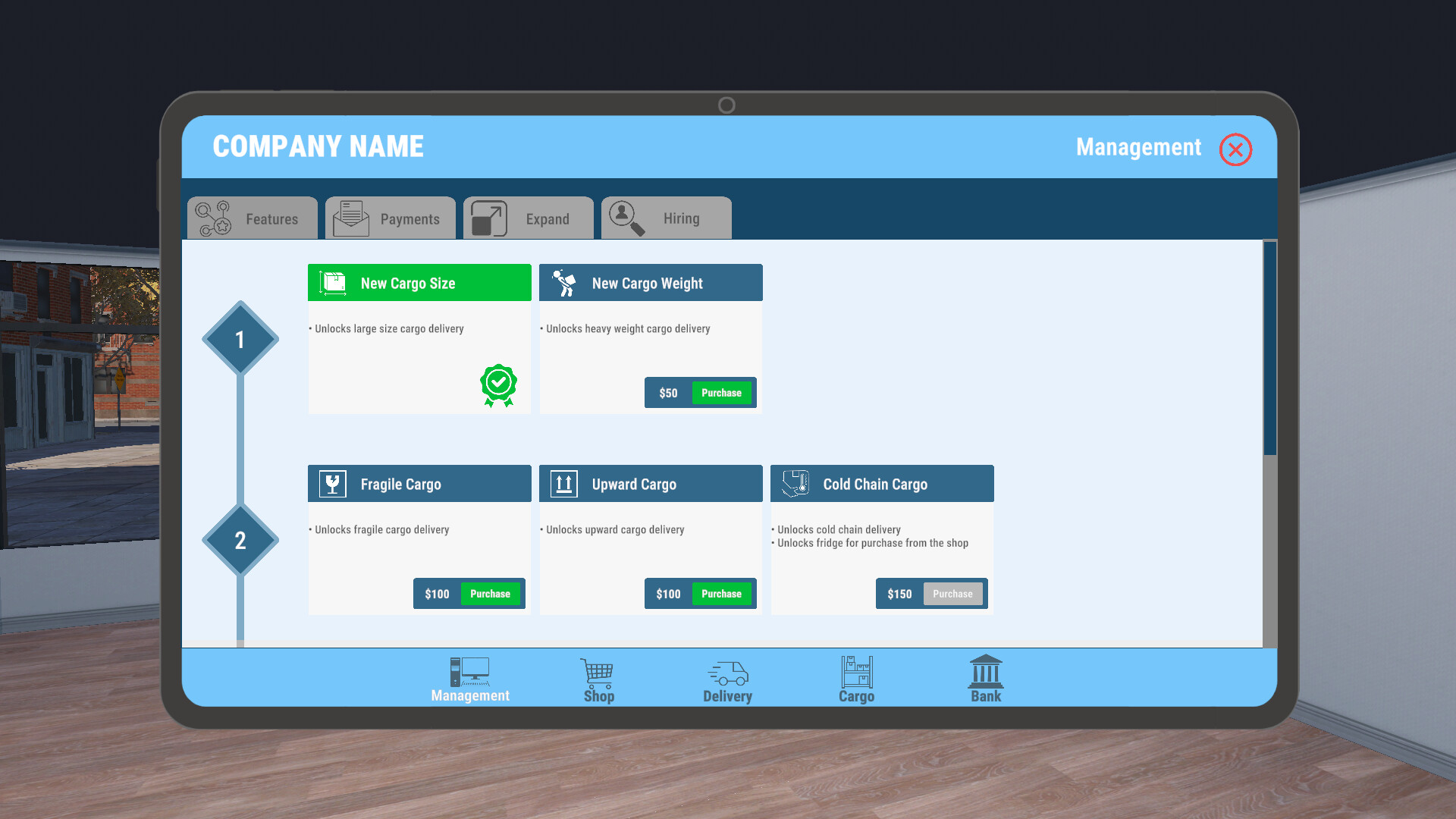Purchase the Fragile Cargo upgrade

tap(490, 594)
